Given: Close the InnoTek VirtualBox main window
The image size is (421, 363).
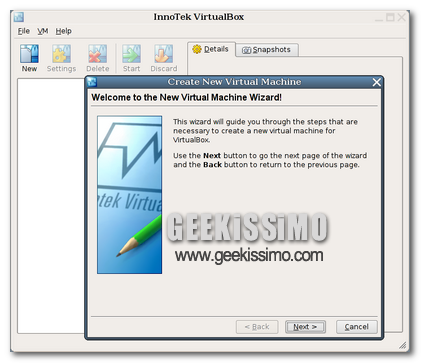Looking at the screenshot, I should 401,17.
